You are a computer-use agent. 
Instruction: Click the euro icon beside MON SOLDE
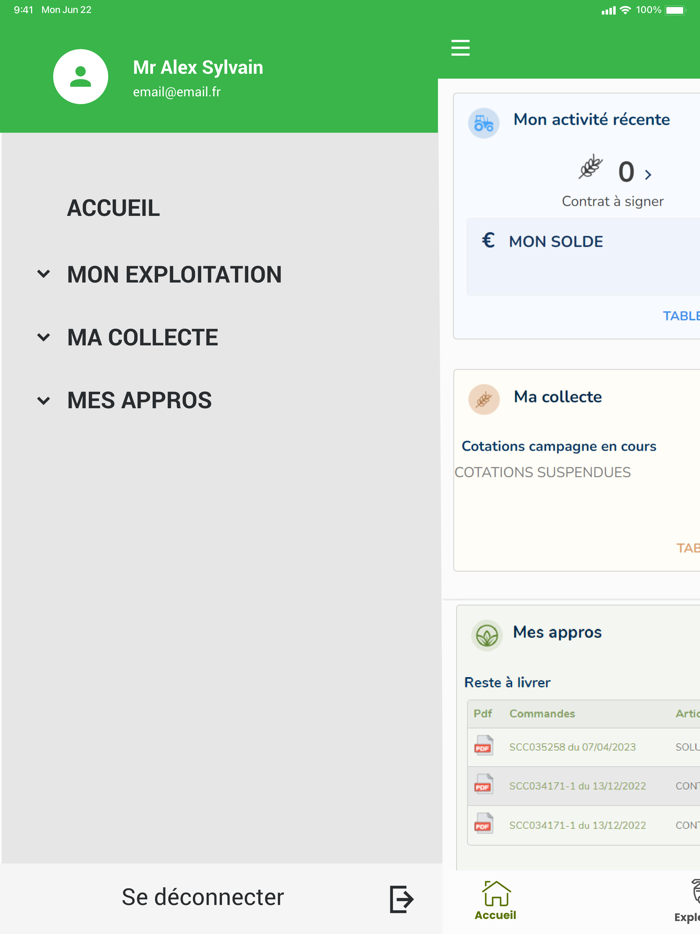point(488,240)
